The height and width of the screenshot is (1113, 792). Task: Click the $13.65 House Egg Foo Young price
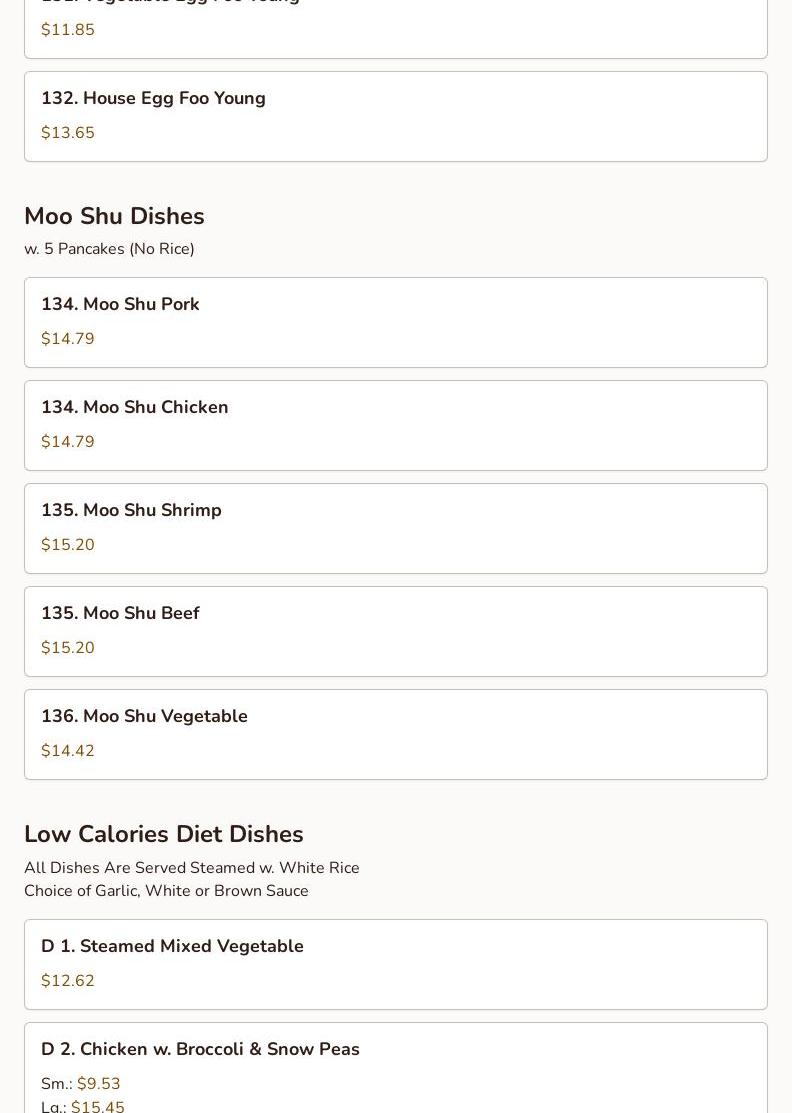click(68, 133)
